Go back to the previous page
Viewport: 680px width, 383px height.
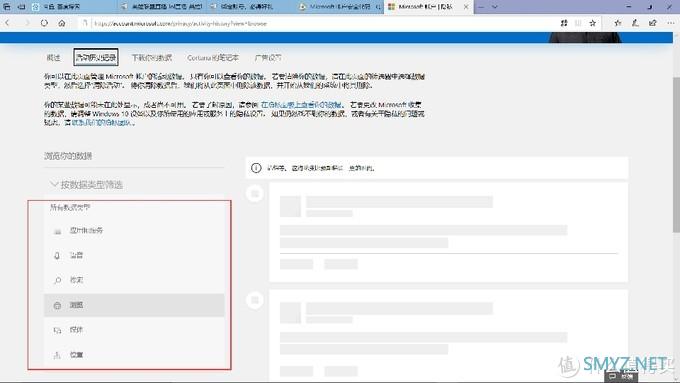pyautogui.click(x=7, y=23)
